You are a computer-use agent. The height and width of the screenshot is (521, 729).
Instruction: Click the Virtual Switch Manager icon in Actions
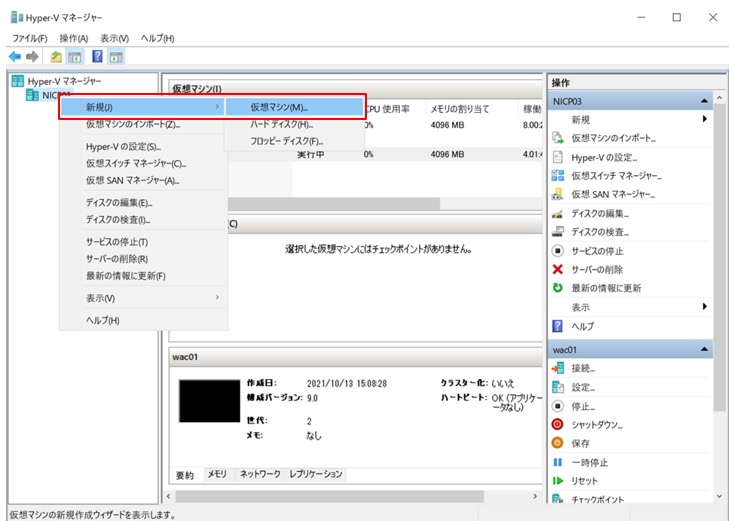click(x=558, y=176)
